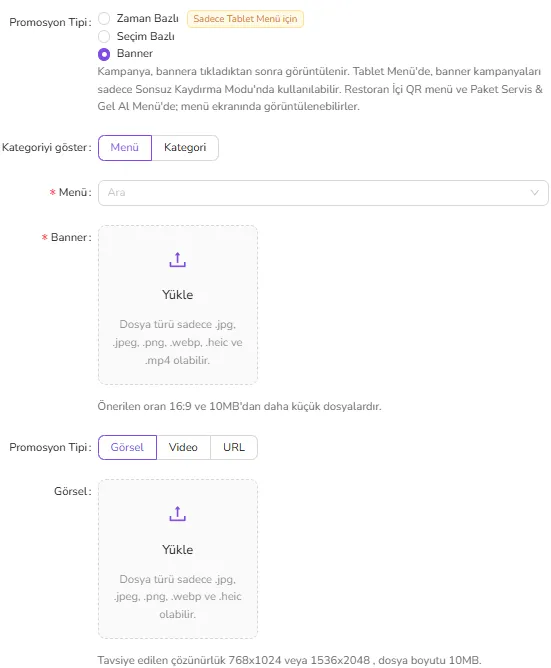Click the Seçim Bazlı label text
This screenshot has width=551, height=668.
point(146,36)
